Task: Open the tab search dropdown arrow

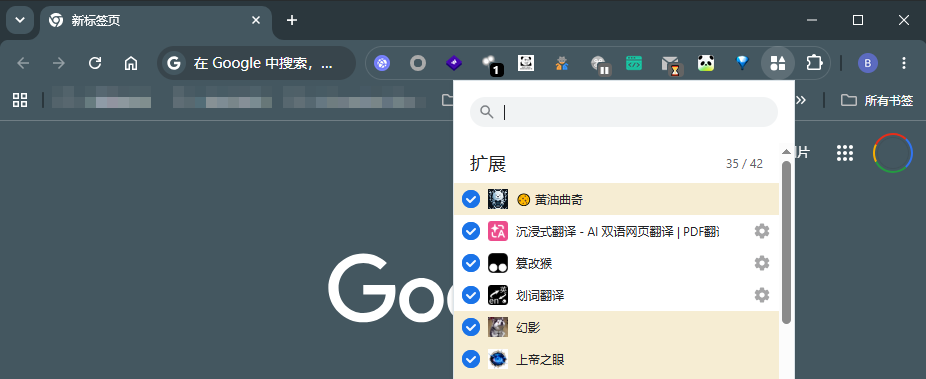Action: click(20, 20)
